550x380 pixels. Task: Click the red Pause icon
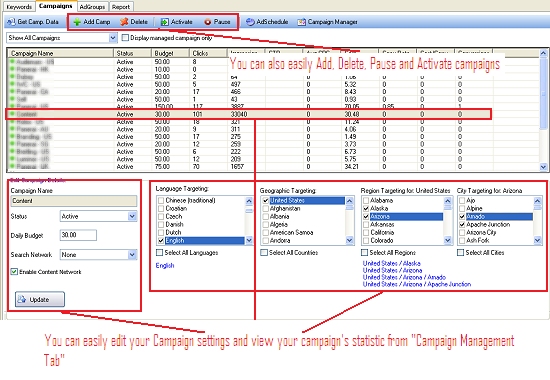(x=208, y=22)
